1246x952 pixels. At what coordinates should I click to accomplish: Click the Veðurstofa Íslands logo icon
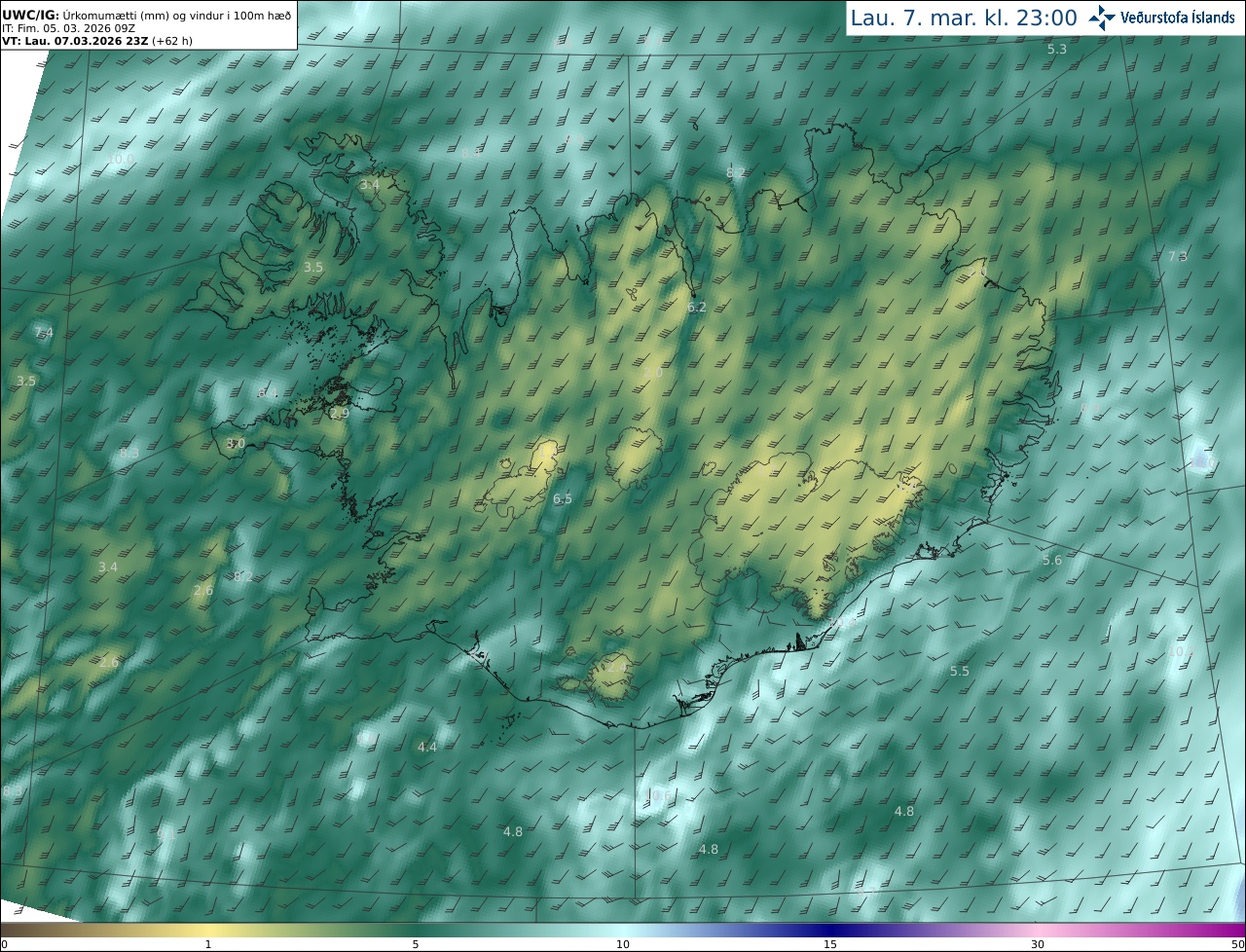click(x=1102, y=18)
